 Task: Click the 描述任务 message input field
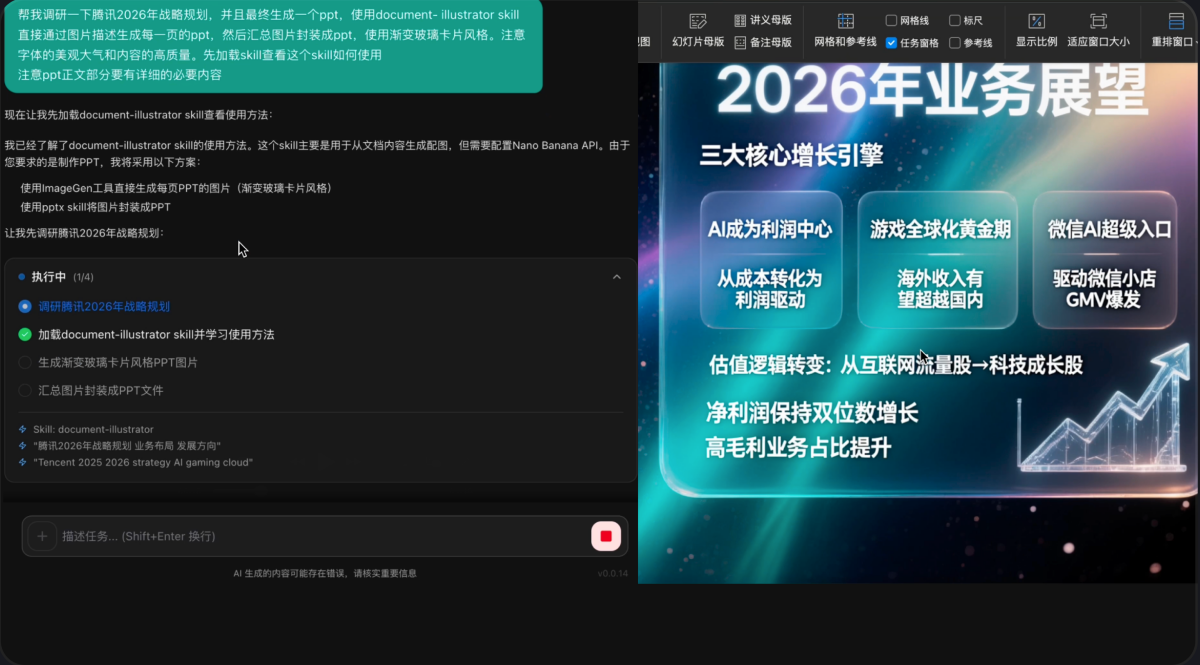(x=320, y=536)
